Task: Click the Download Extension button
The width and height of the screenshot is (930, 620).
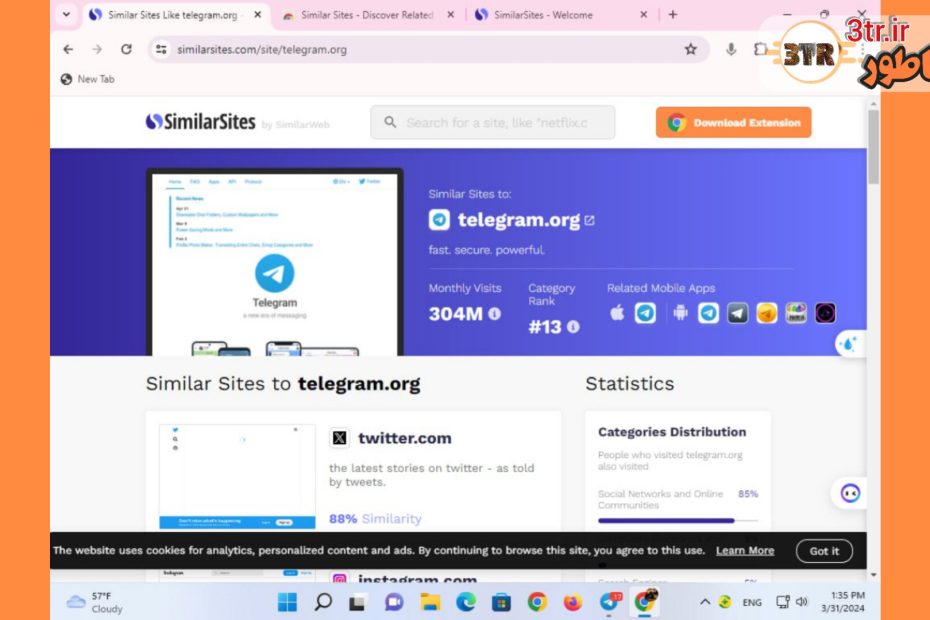Action: coord(733,123)
